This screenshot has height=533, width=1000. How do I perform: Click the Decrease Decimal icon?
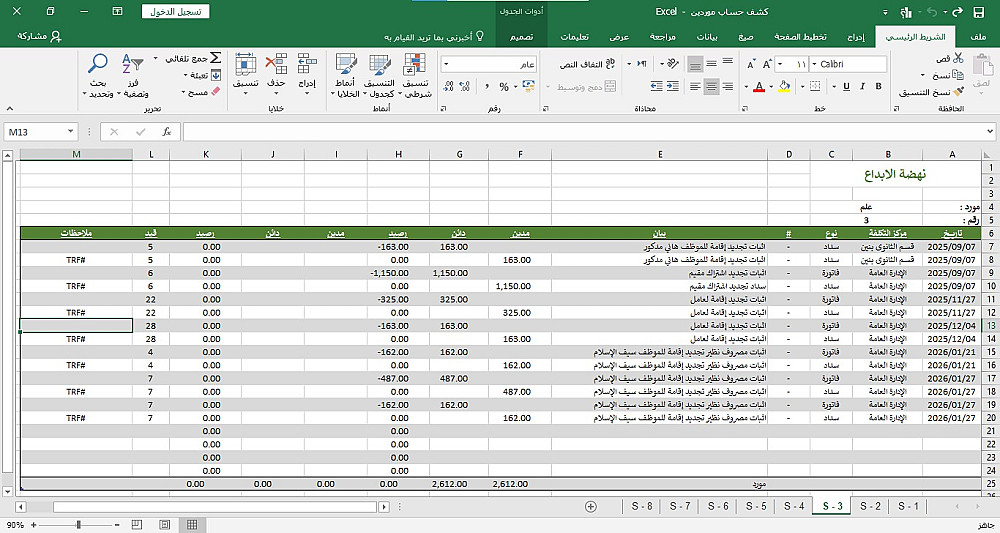(448, 86)
